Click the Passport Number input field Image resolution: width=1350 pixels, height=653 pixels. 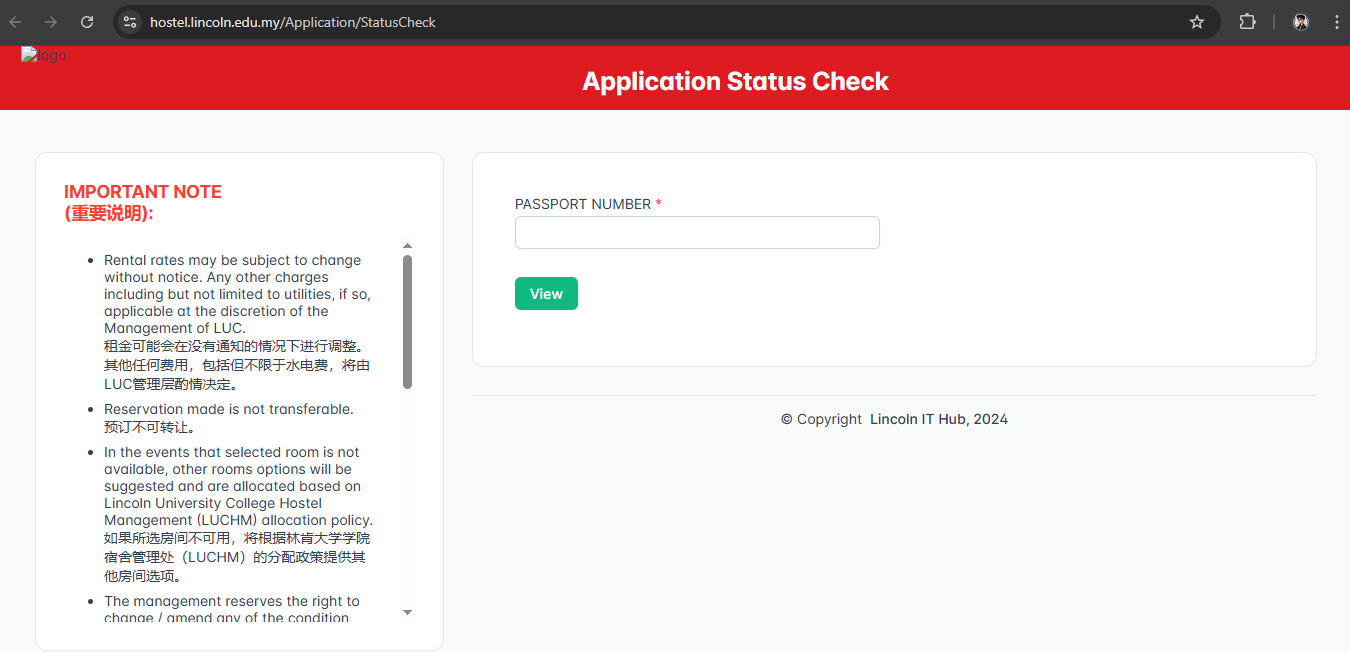(x=697, y=232)
